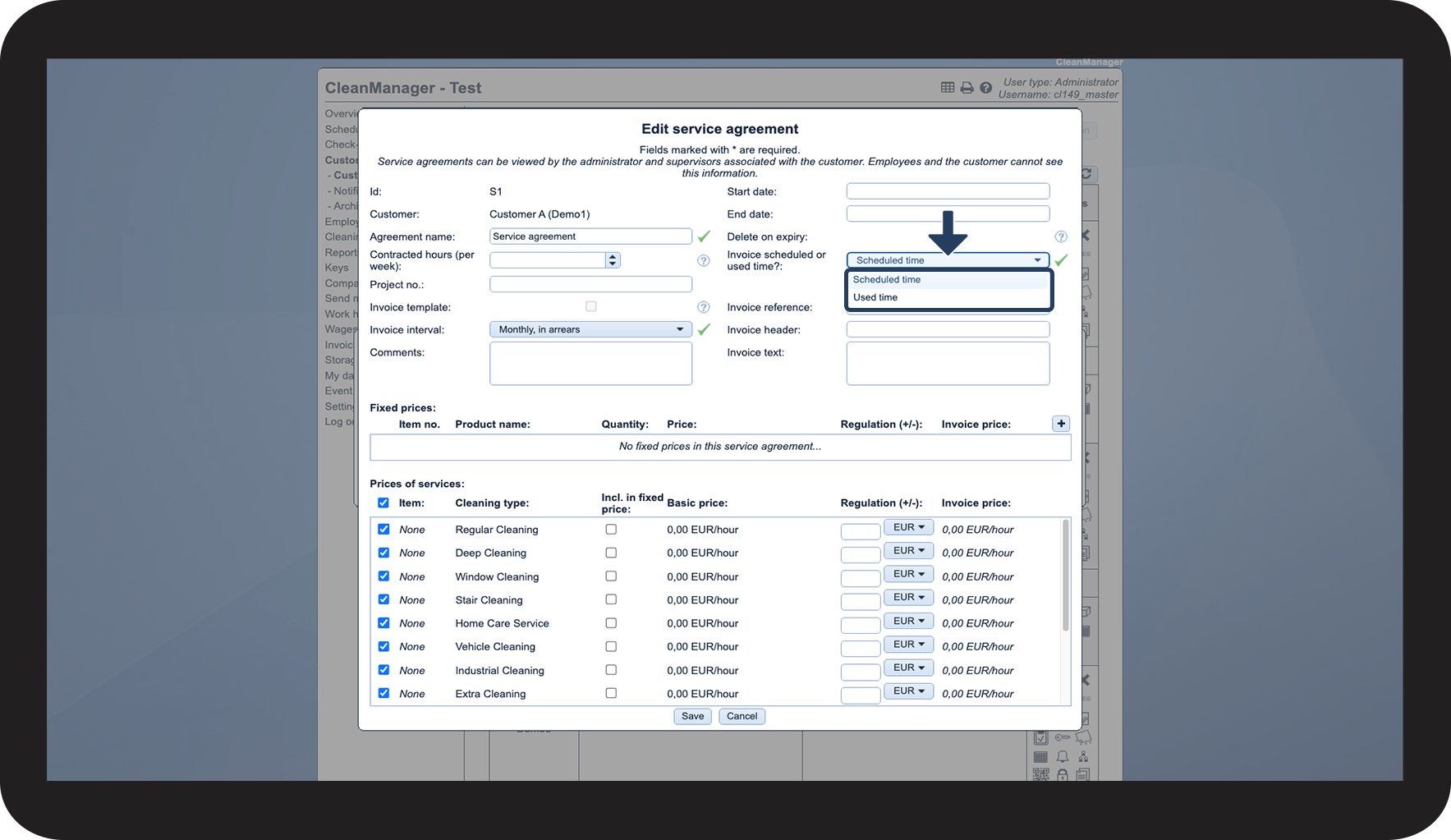Click the "No fixed prices in this service agreement..." text
Viewport: 1451px width, 840px height.
coord(720,447)
